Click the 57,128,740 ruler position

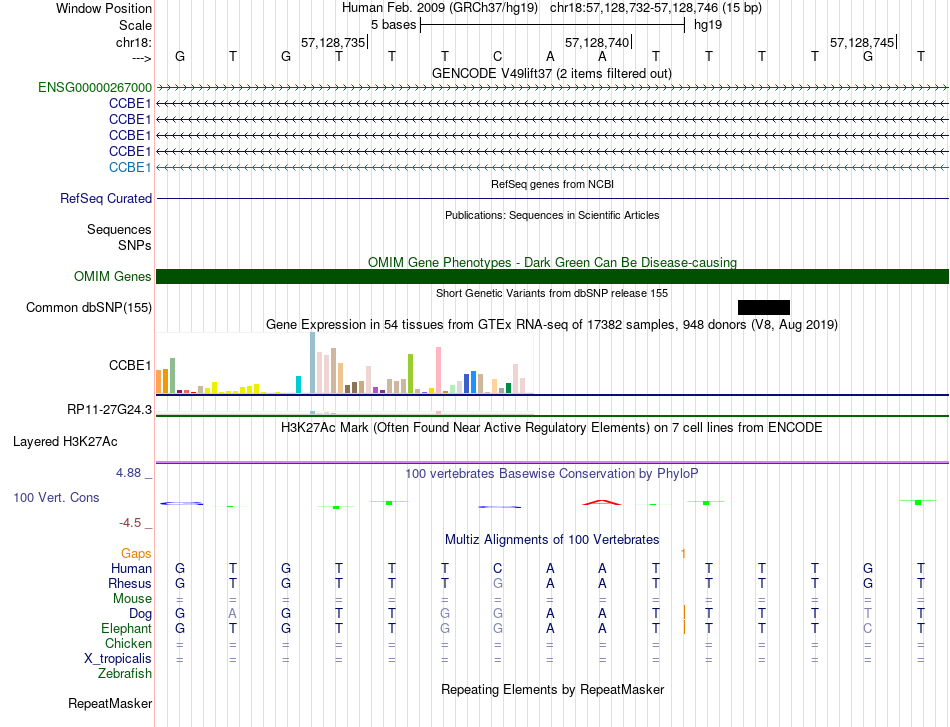click(x=597, y=42)
